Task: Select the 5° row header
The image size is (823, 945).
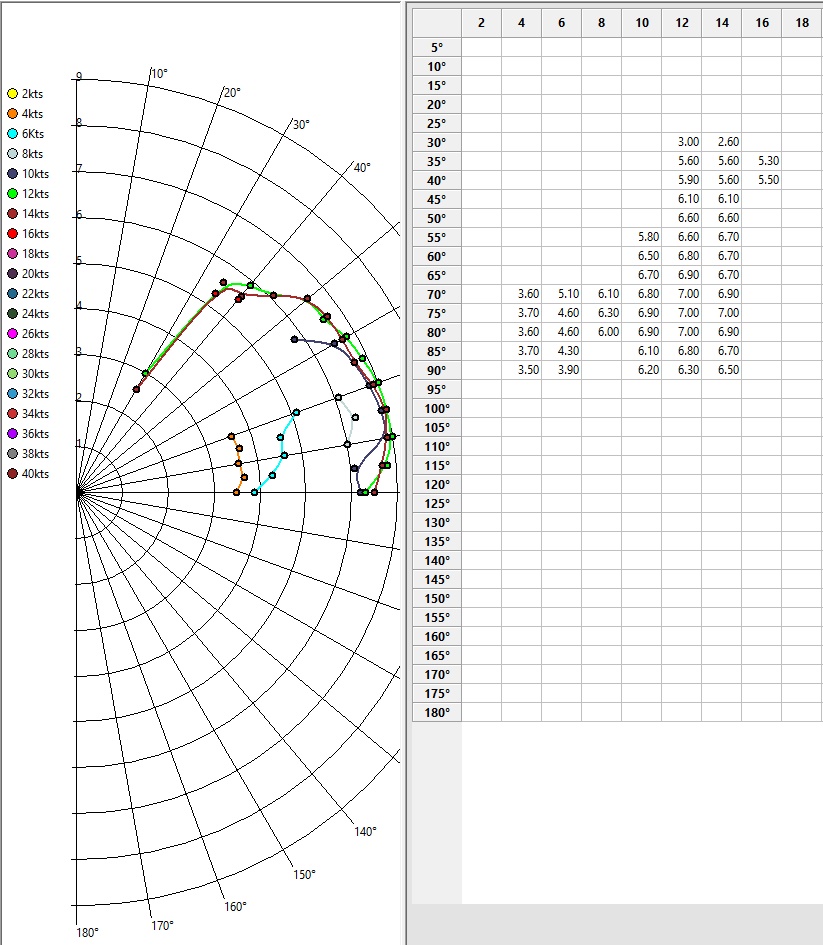Action: click(x=437, y=47)
